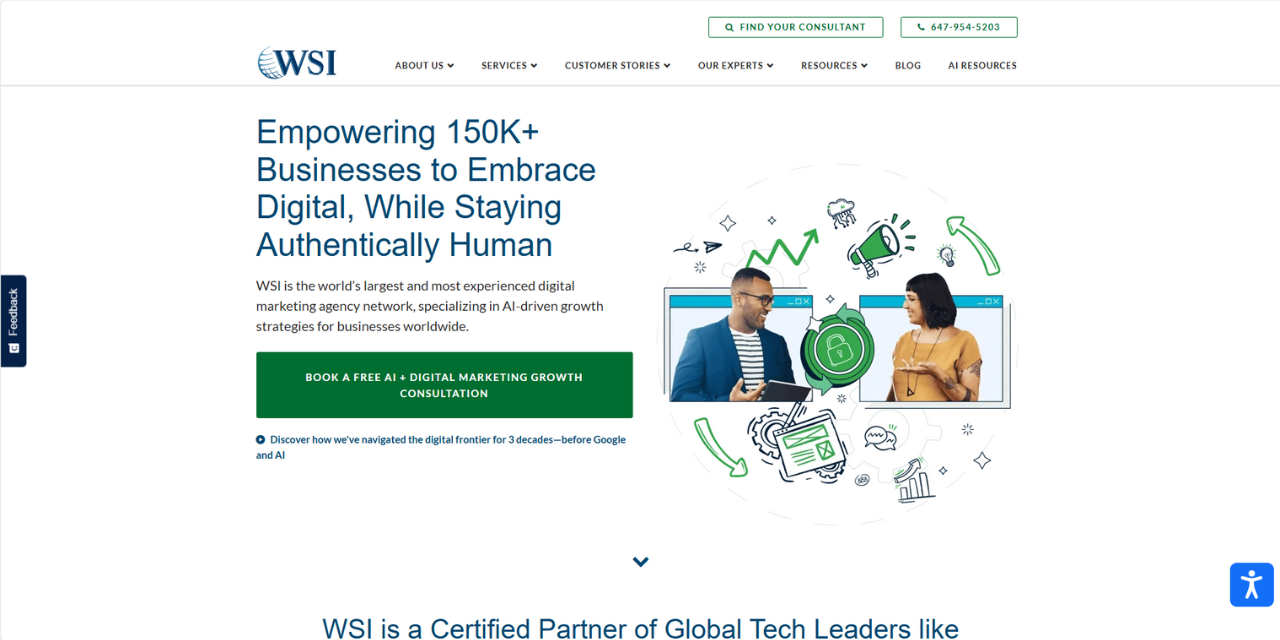1280x640 pixels.
Task: Expand the About Us dropdown
Action: (x=424, y=65)
